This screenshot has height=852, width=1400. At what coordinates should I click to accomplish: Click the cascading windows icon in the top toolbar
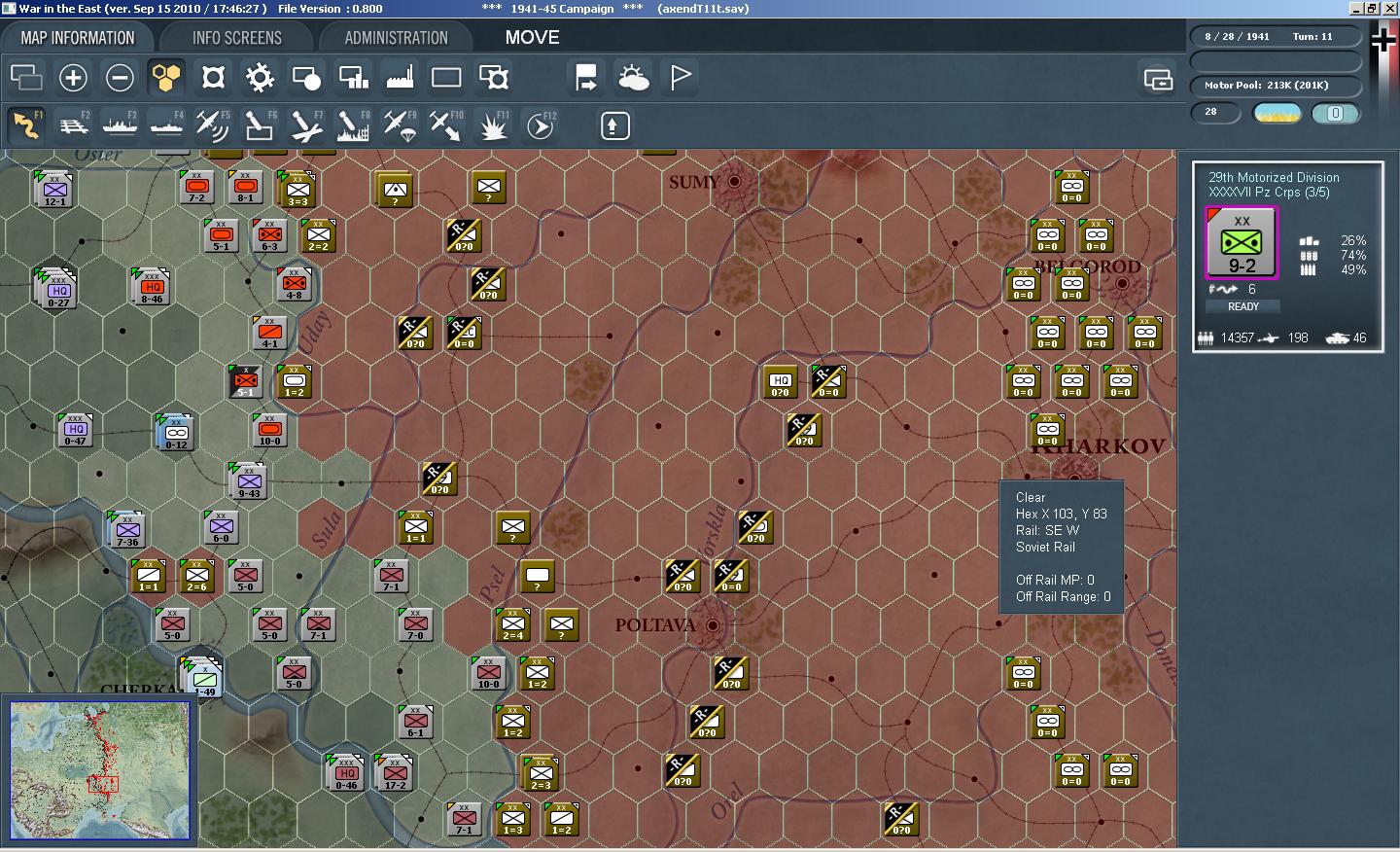coord(26,78)
